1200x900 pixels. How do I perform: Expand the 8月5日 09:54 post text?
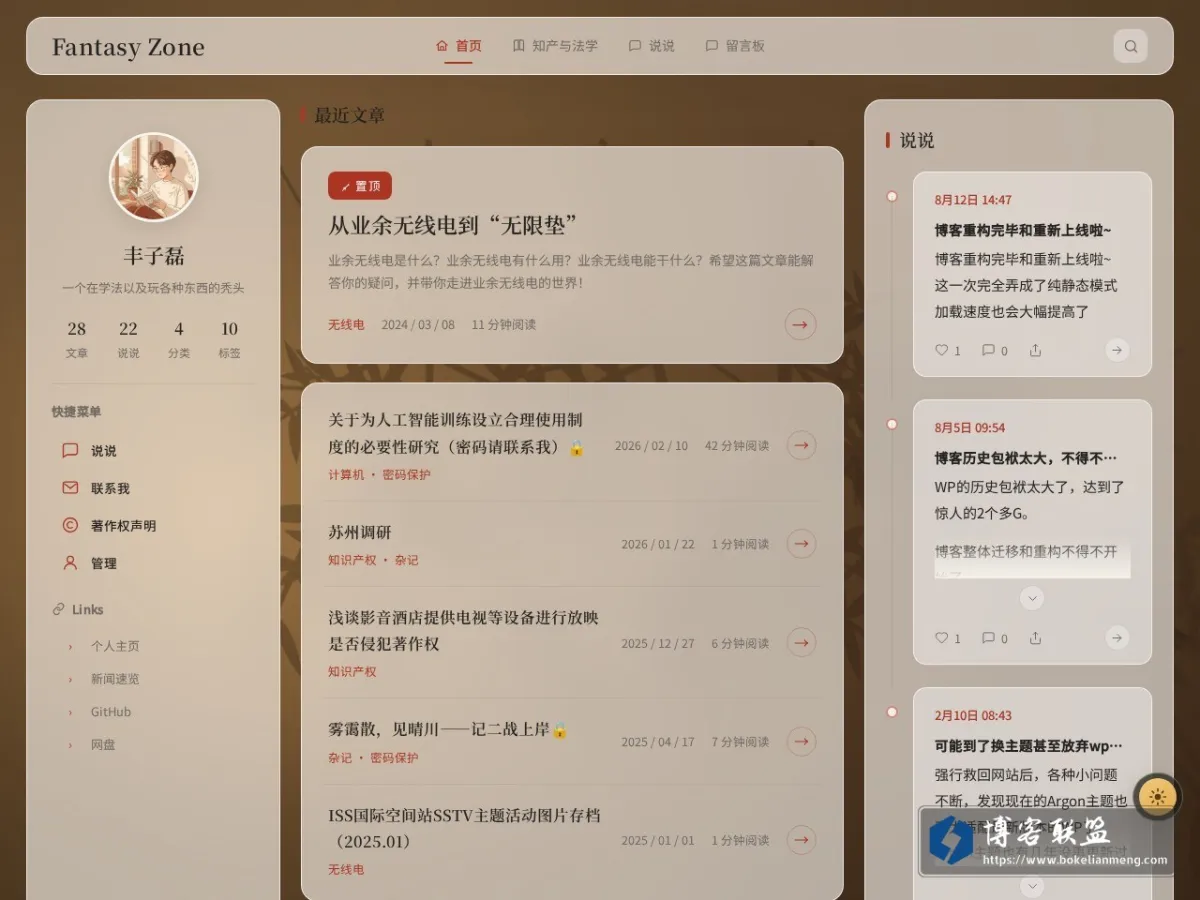[x=1032, y=598]
